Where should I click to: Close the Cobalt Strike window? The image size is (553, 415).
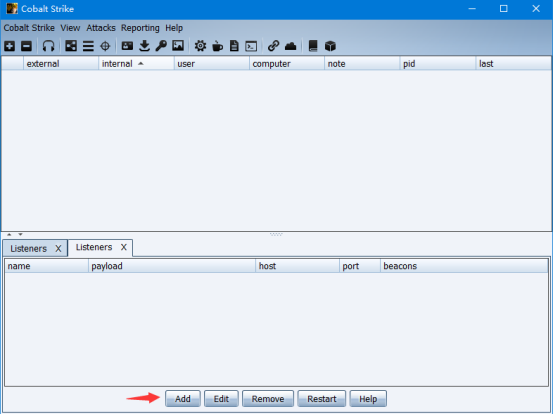click(x=536, y=9)
